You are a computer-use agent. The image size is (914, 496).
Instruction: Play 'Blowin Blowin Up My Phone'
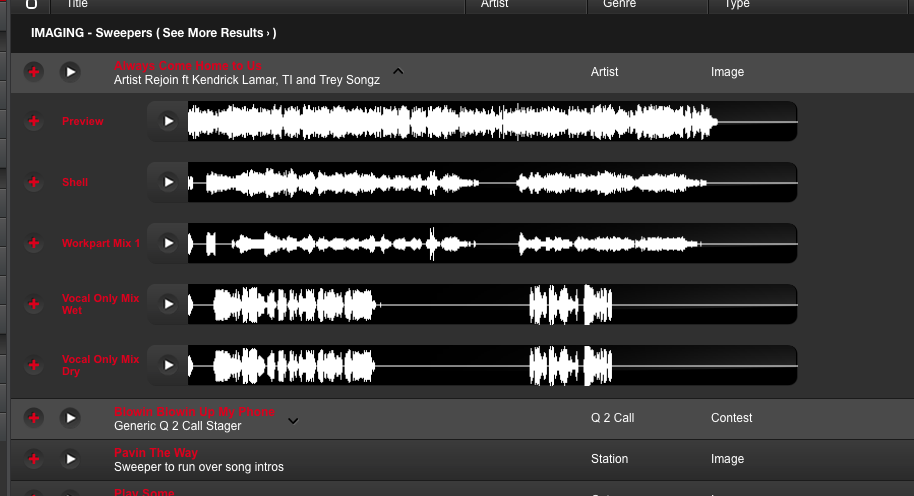70,418
